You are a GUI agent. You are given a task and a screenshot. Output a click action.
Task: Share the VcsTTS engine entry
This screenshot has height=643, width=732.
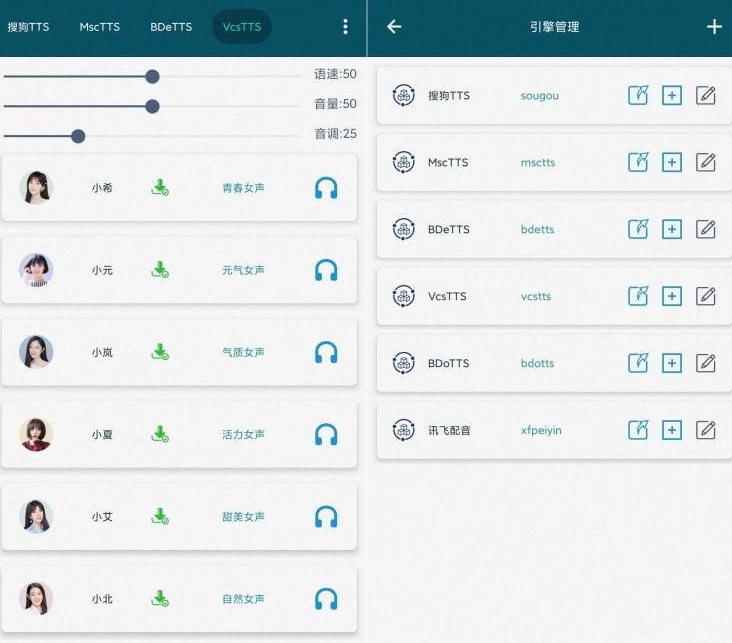pyautogui.click(x=638, y=296)
